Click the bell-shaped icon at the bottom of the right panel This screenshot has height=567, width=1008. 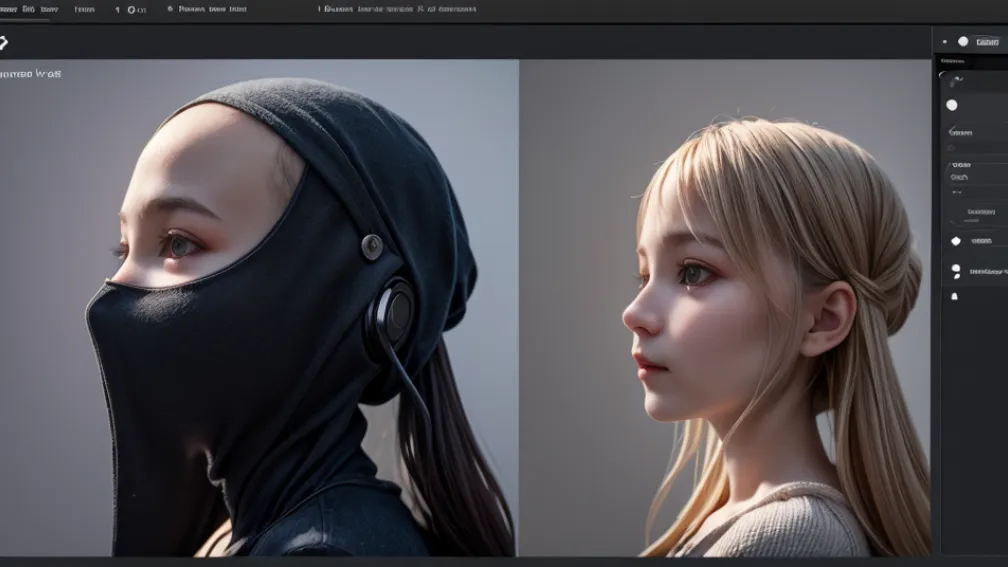point(955,296)
